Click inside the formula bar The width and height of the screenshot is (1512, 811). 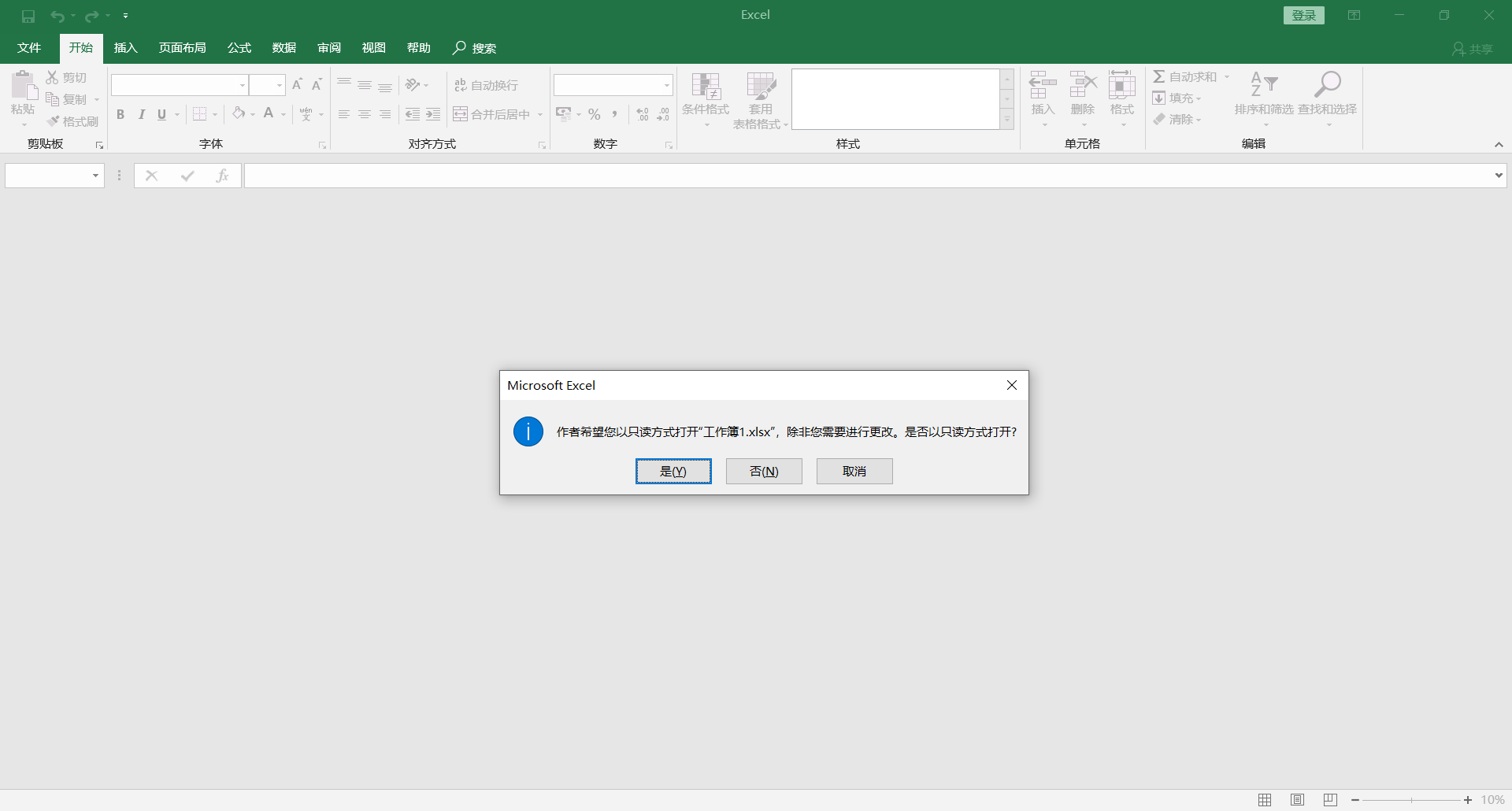click(x=630, y=175)
